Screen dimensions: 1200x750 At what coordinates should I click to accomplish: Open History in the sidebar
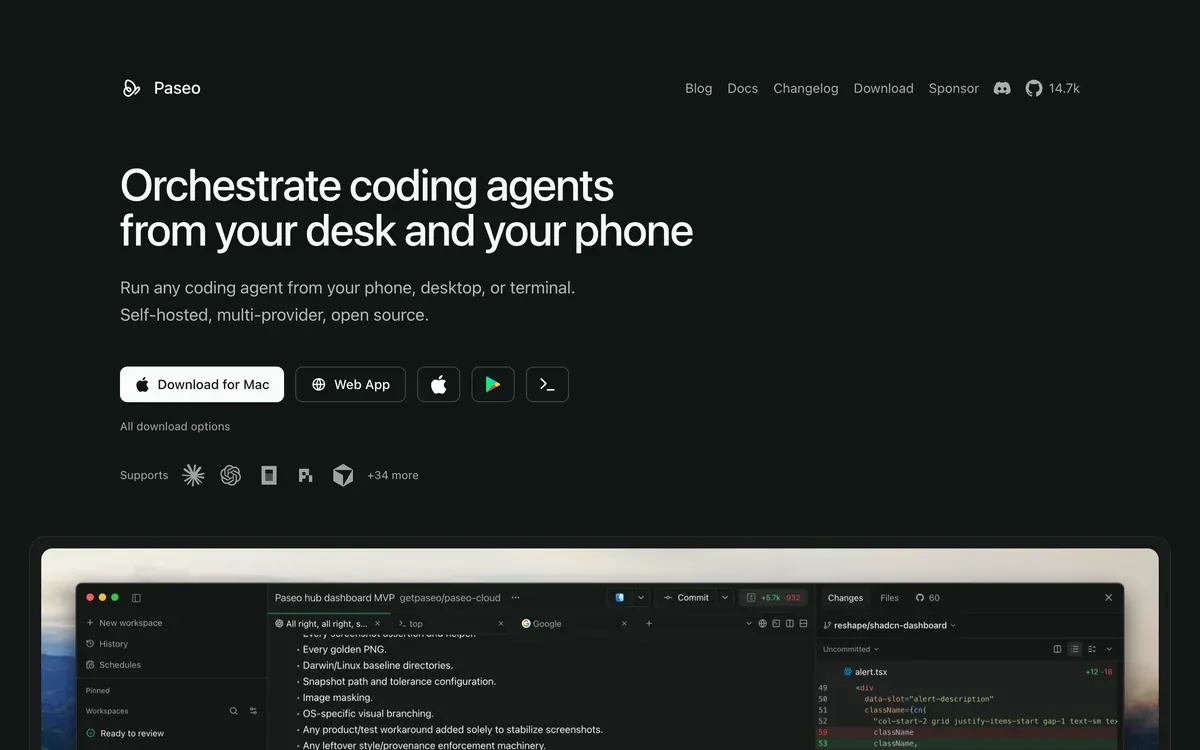[107, 644]
